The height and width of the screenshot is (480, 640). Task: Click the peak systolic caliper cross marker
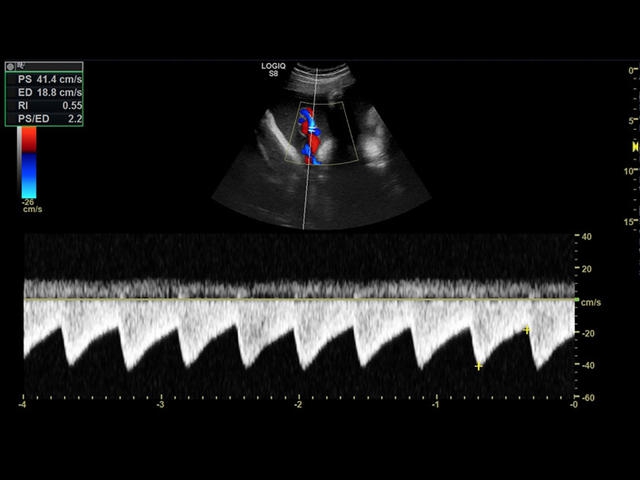tap(479, 366)
